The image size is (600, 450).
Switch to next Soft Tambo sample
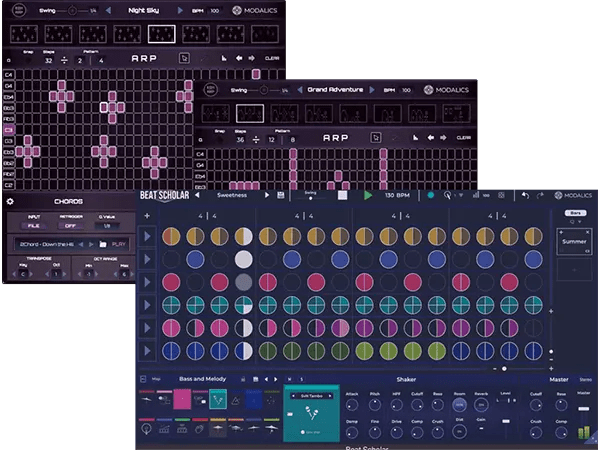330,396
